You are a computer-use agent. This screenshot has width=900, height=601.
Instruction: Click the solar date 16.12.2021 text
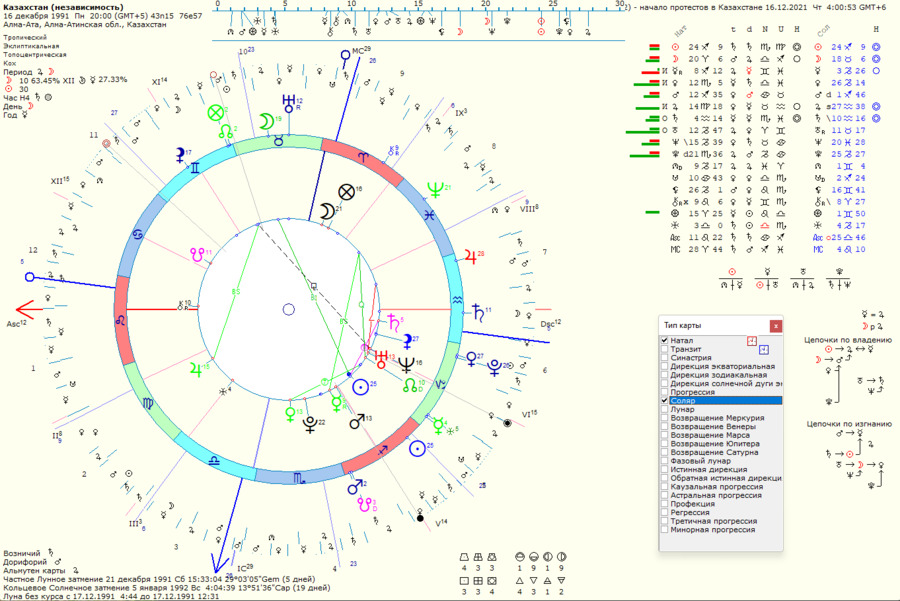[776, 7]
